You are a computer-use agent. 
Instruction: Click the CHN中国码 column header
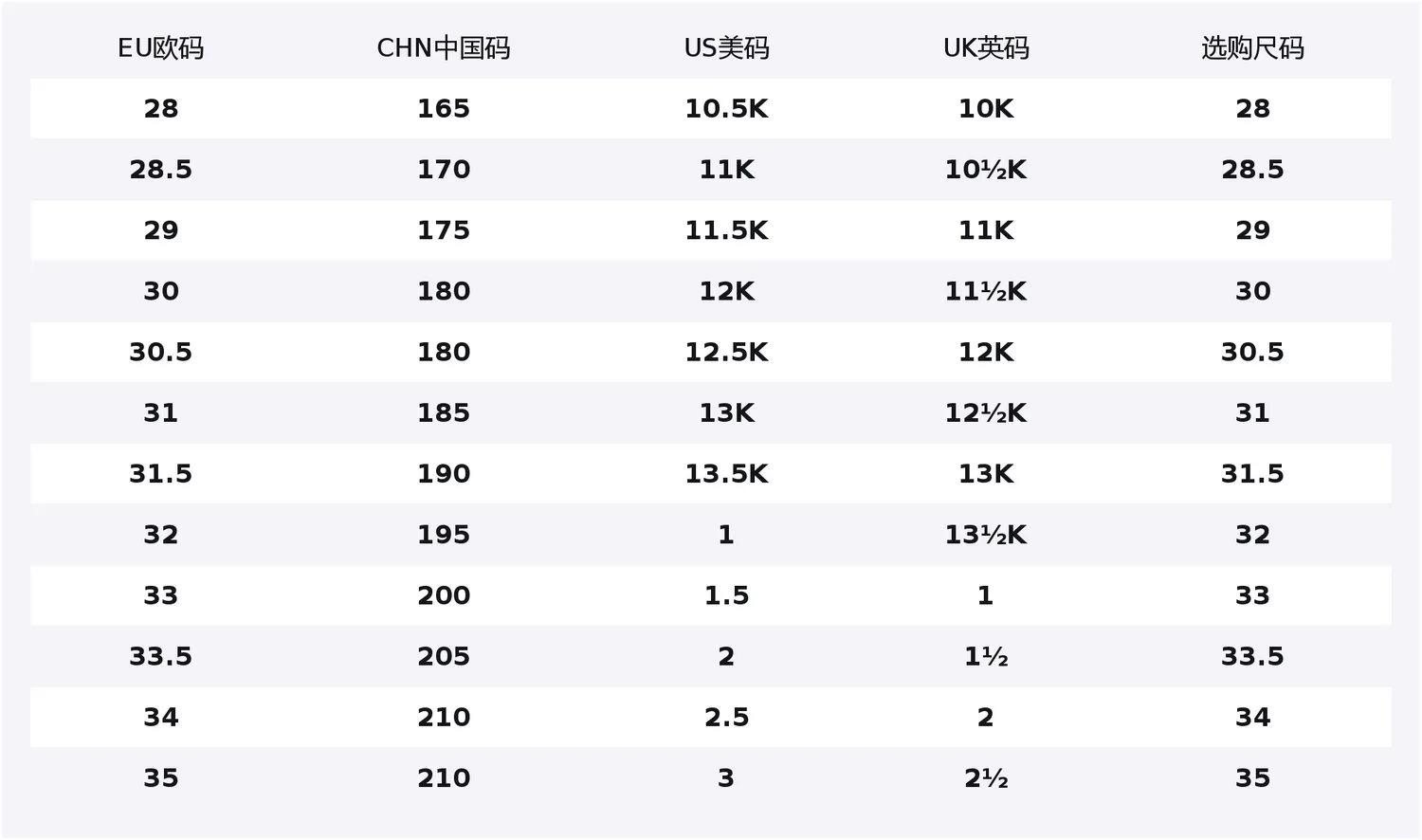[444, 48]
